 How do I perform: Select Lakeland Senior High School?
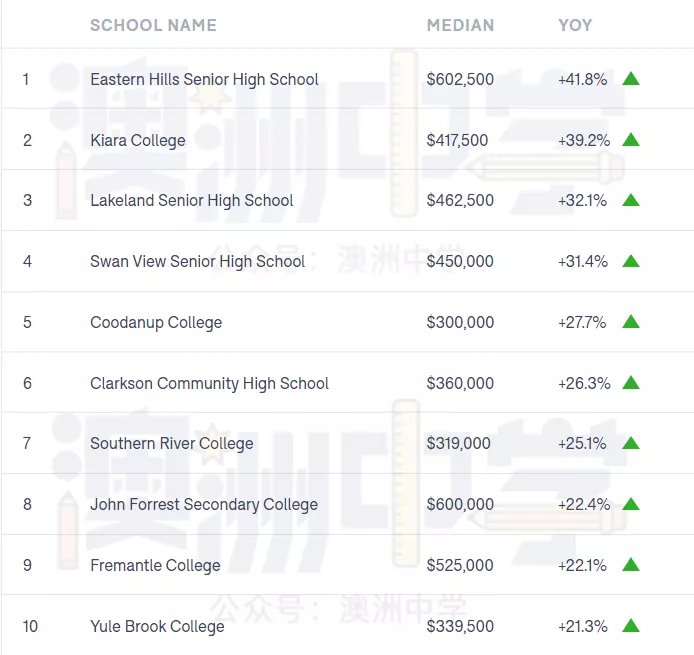(192, 200)
